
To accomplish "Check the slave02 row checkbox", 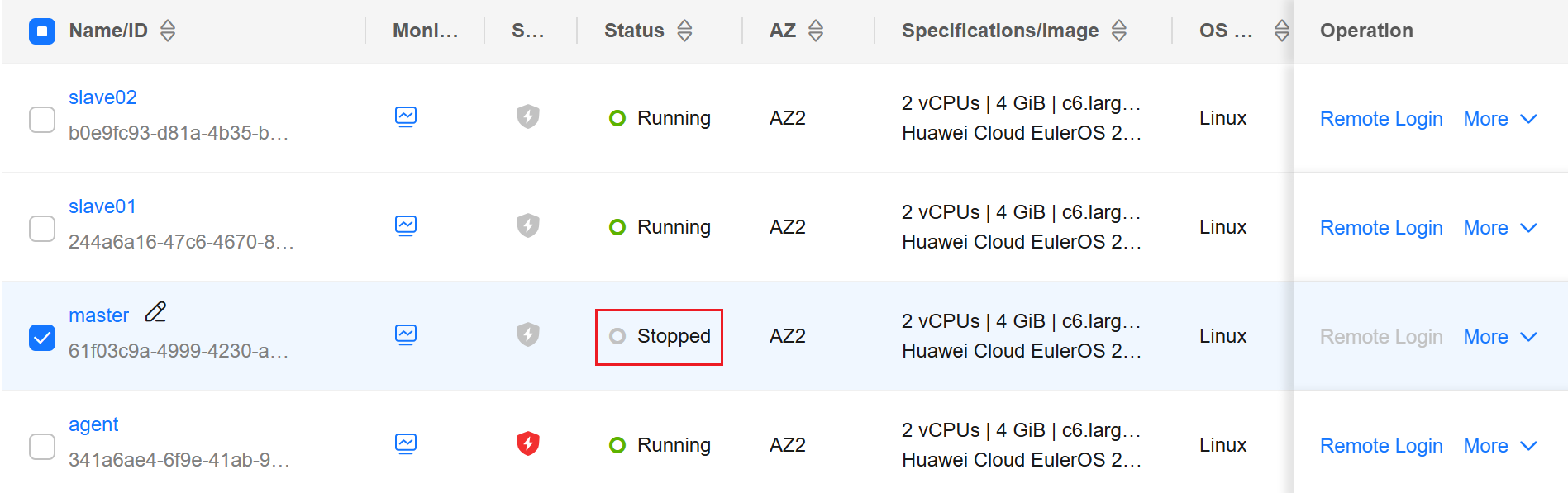I will pyautogui.click(x=42, y=119).
